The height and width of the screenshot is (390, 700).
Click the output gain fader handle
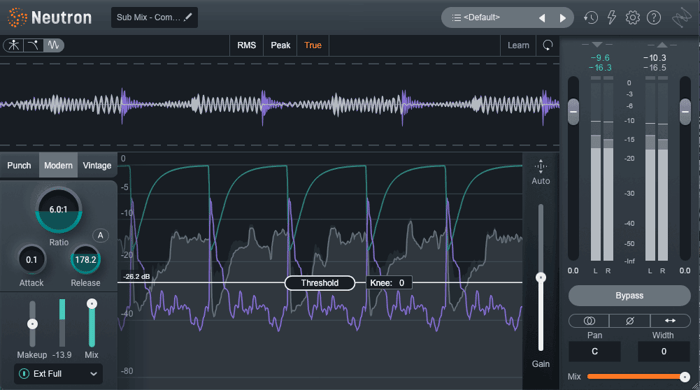tap(685, 111)
